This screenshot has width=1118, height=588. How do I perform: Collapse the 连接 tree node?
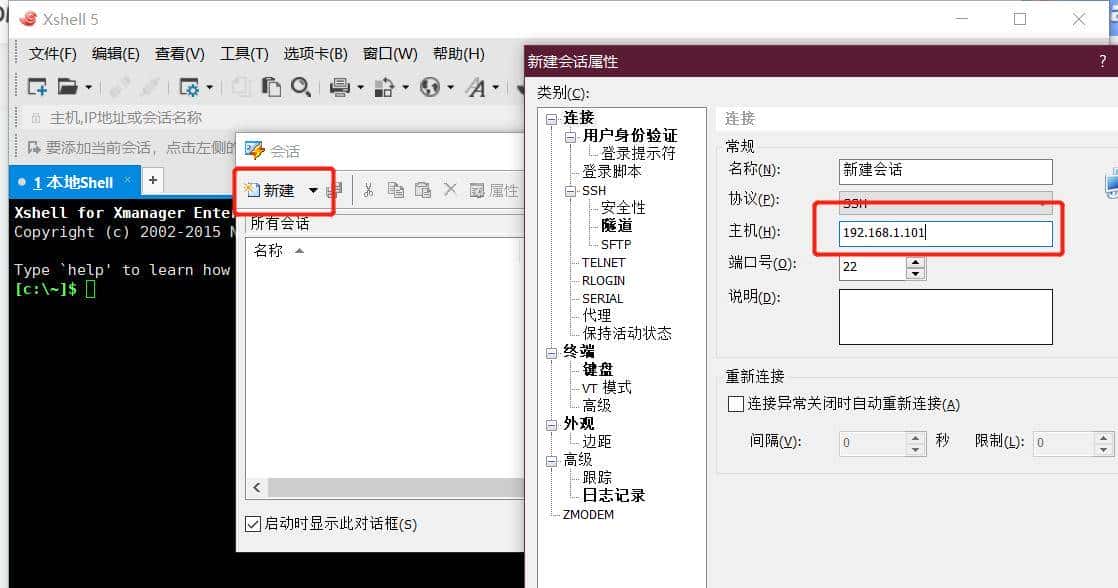(551, 119)
